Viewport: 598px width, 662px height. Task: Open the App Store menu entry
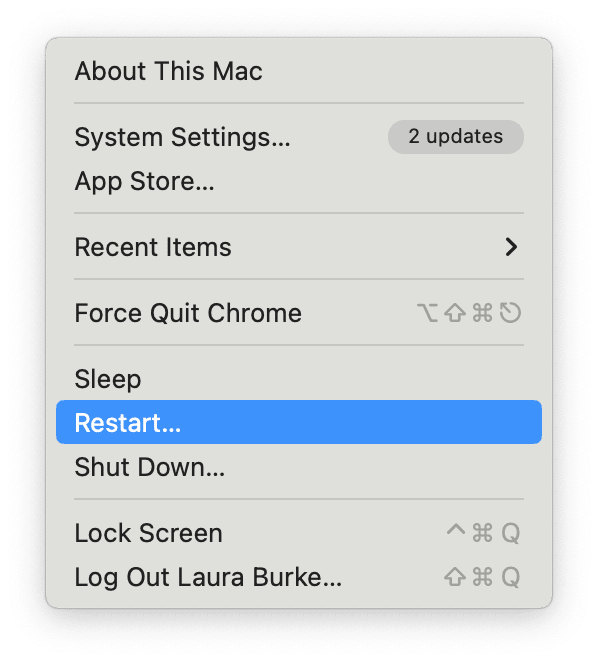click(299, 181)
